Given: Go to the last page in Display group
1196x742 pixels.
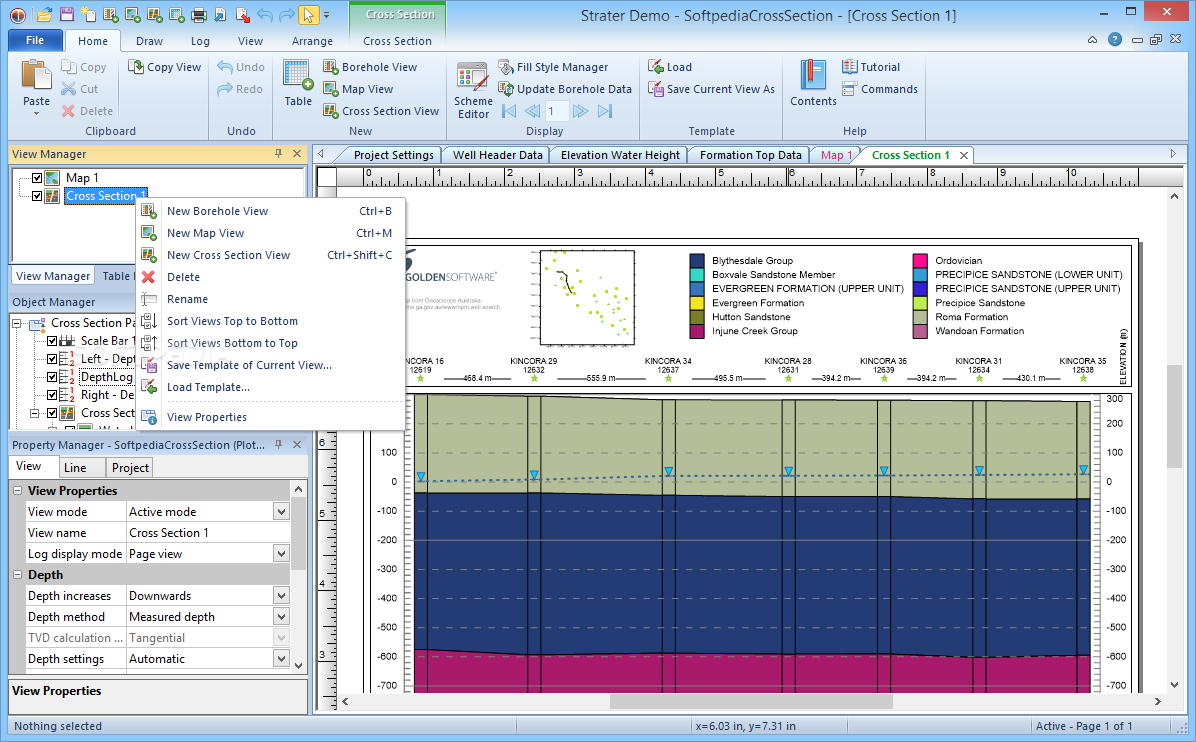Looking at the screenshot, I should (x=605, y=111).
